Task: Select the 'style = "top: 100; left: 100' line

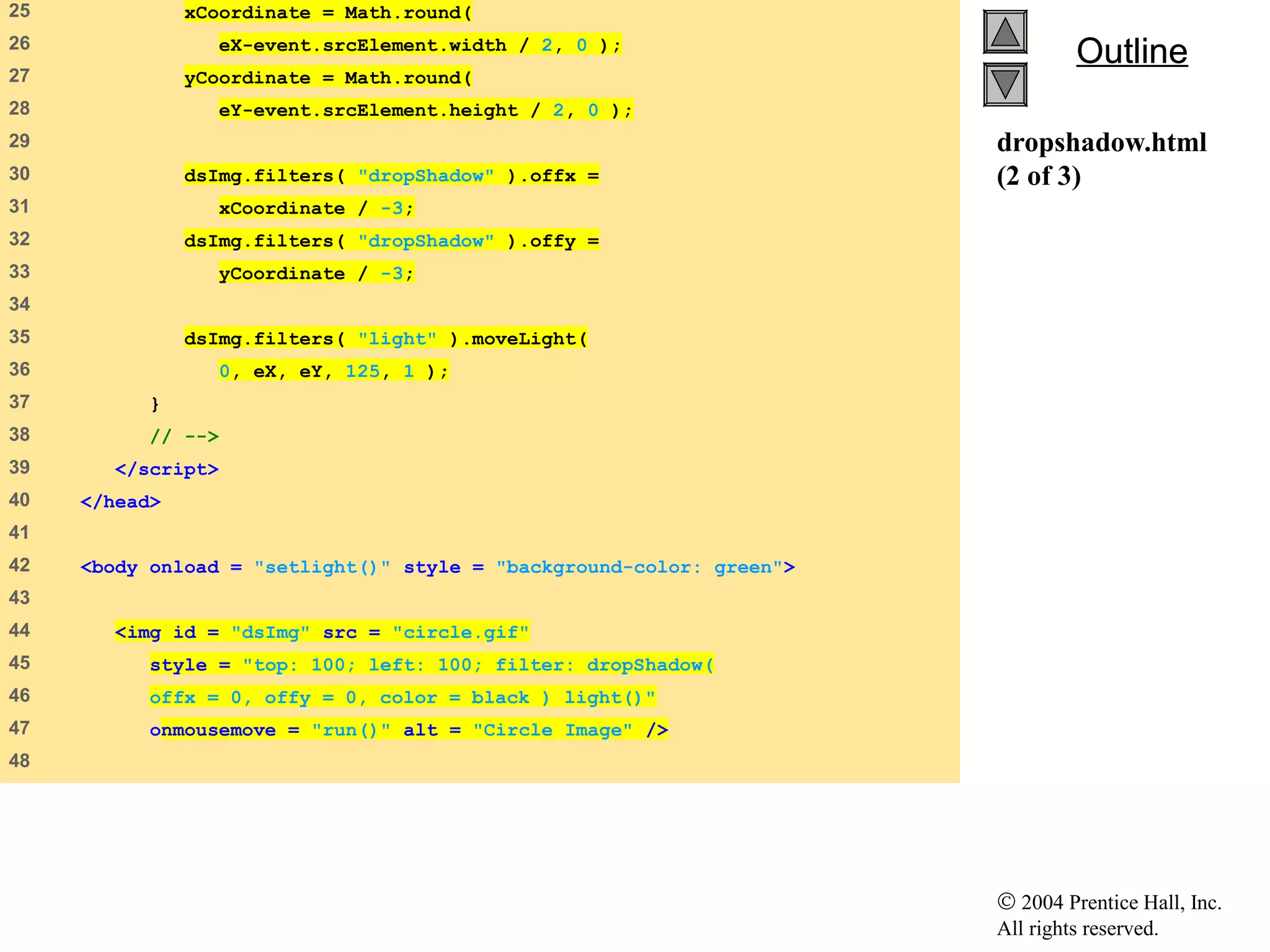Action: [x=432, y=664]
